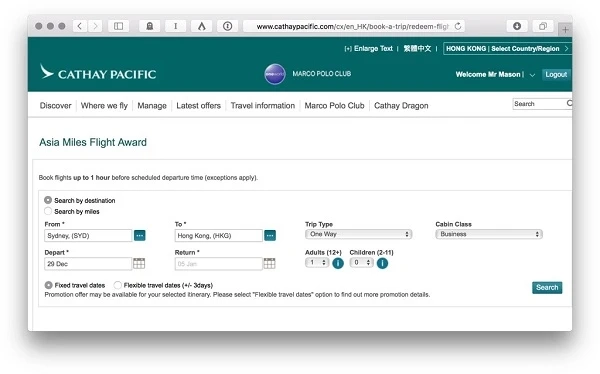Click the oneworld round logo
600x374 pixels.
(275, 74)
